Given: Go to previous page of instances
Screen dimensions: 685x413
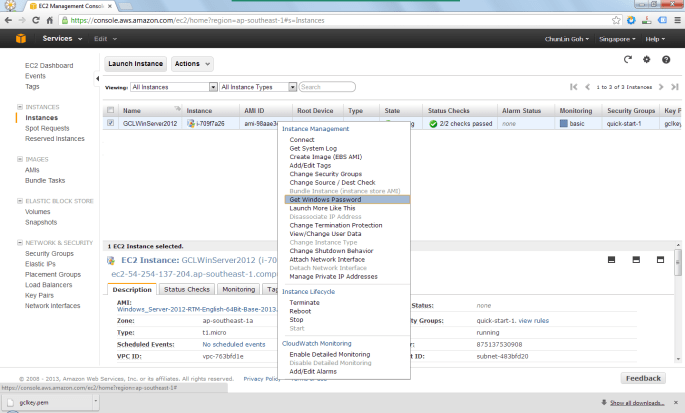Looking at the screenshot, I should pyautogui.click(x=588, y=87).
